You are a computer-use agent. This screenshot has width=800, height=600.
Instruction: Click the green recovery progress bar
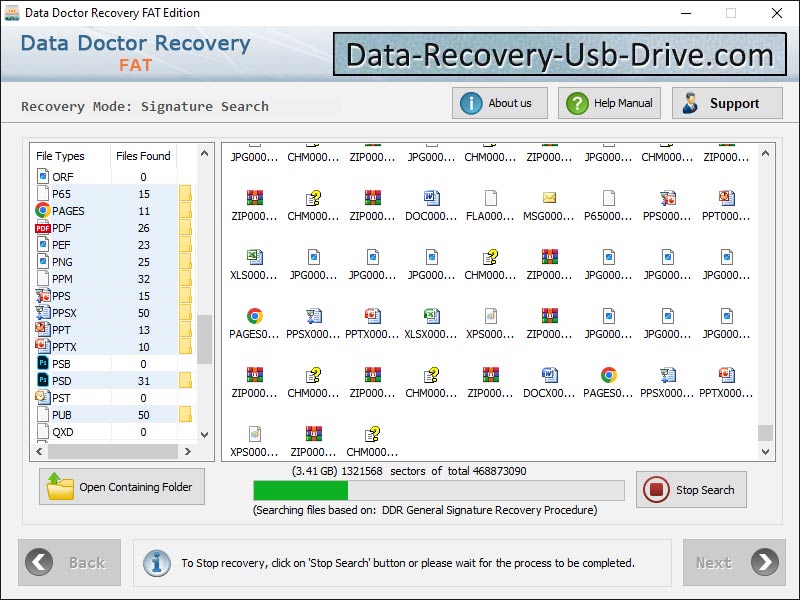pos(300,490)
